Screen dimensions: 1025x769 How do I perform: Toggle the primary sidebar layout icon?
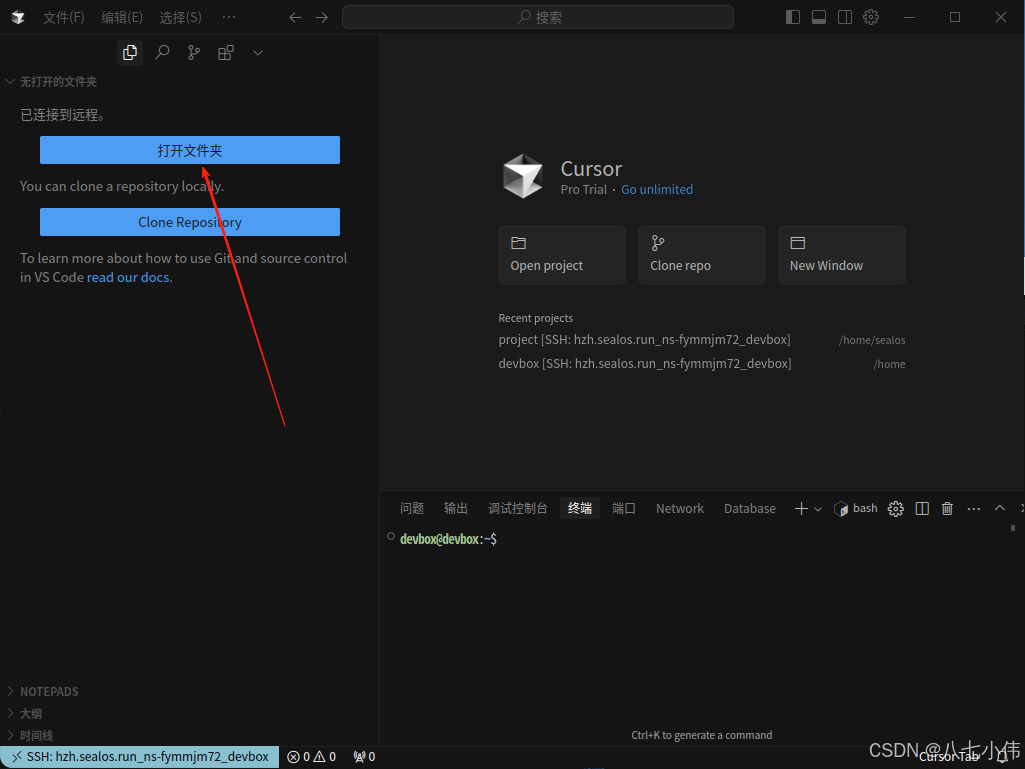(793, 17)
